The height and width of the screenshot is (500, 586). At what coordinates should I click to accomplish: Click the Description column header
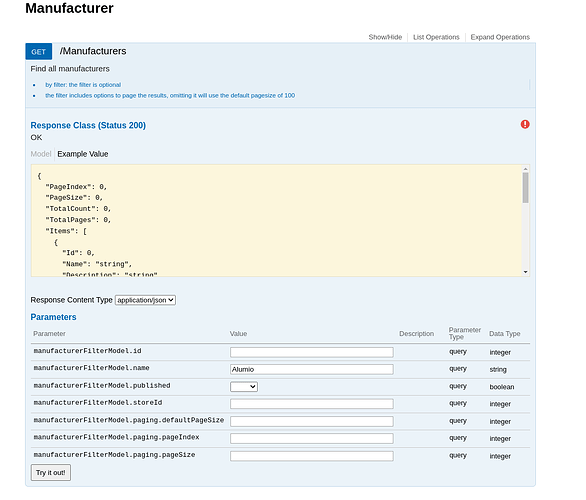coord(416,334)
